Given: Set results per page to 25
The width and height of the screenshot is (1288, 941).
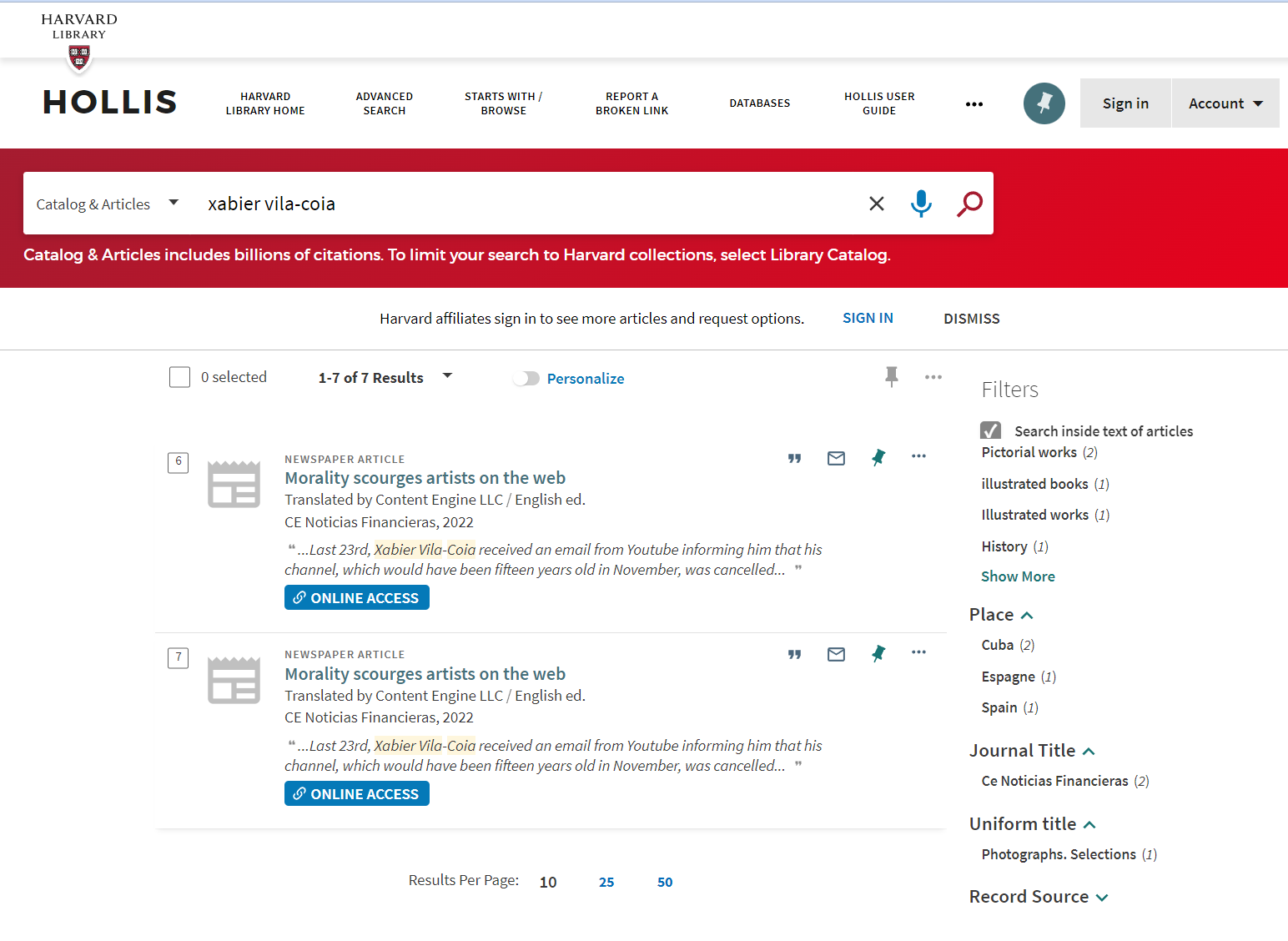Looking at the screenshot, I should pyautogui.click(x=606, y=882).
